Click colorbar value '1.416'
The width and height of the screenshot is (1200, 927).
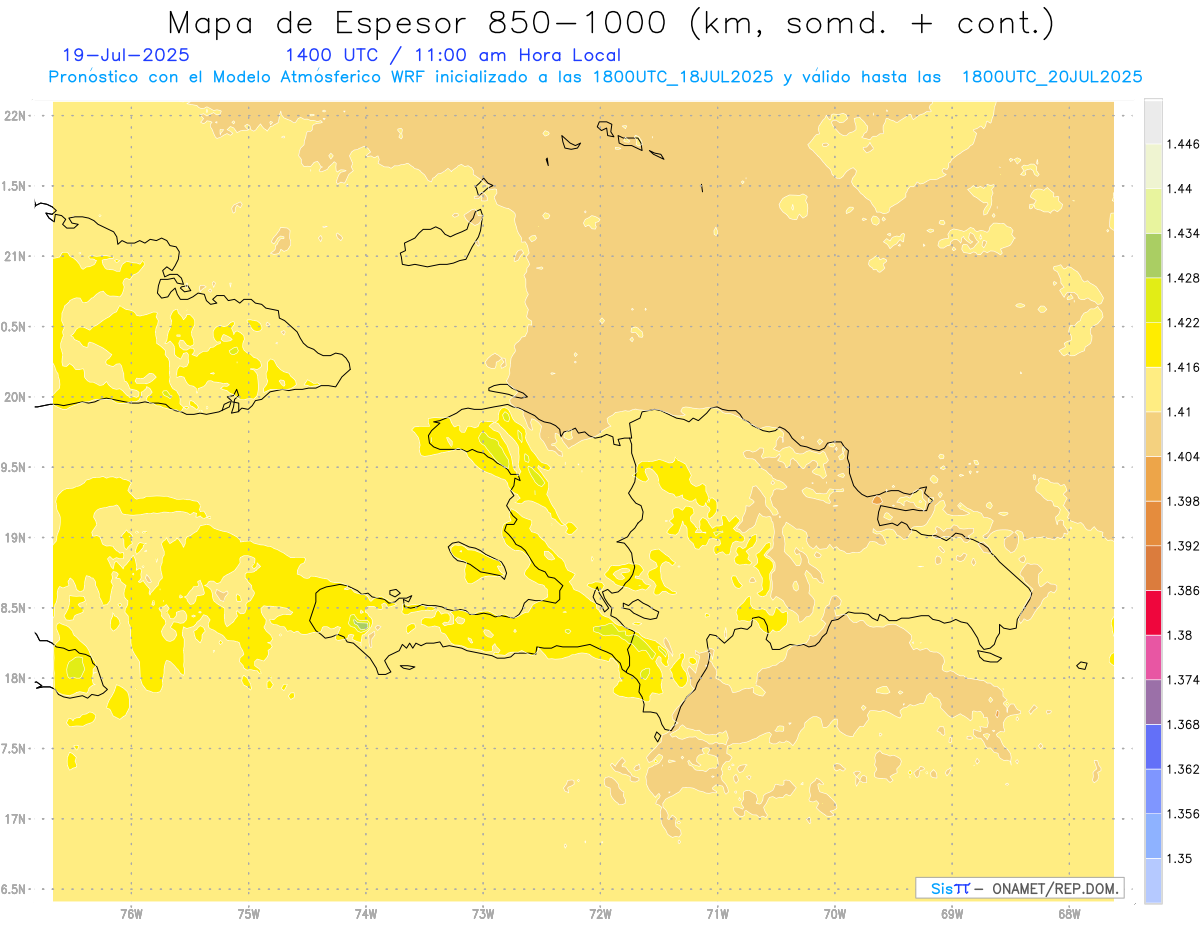coord(1183,367)
